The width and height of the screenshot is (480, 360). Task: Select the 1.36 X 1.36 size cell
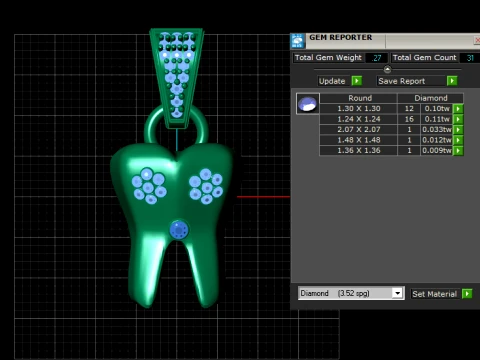click(359, 151)
